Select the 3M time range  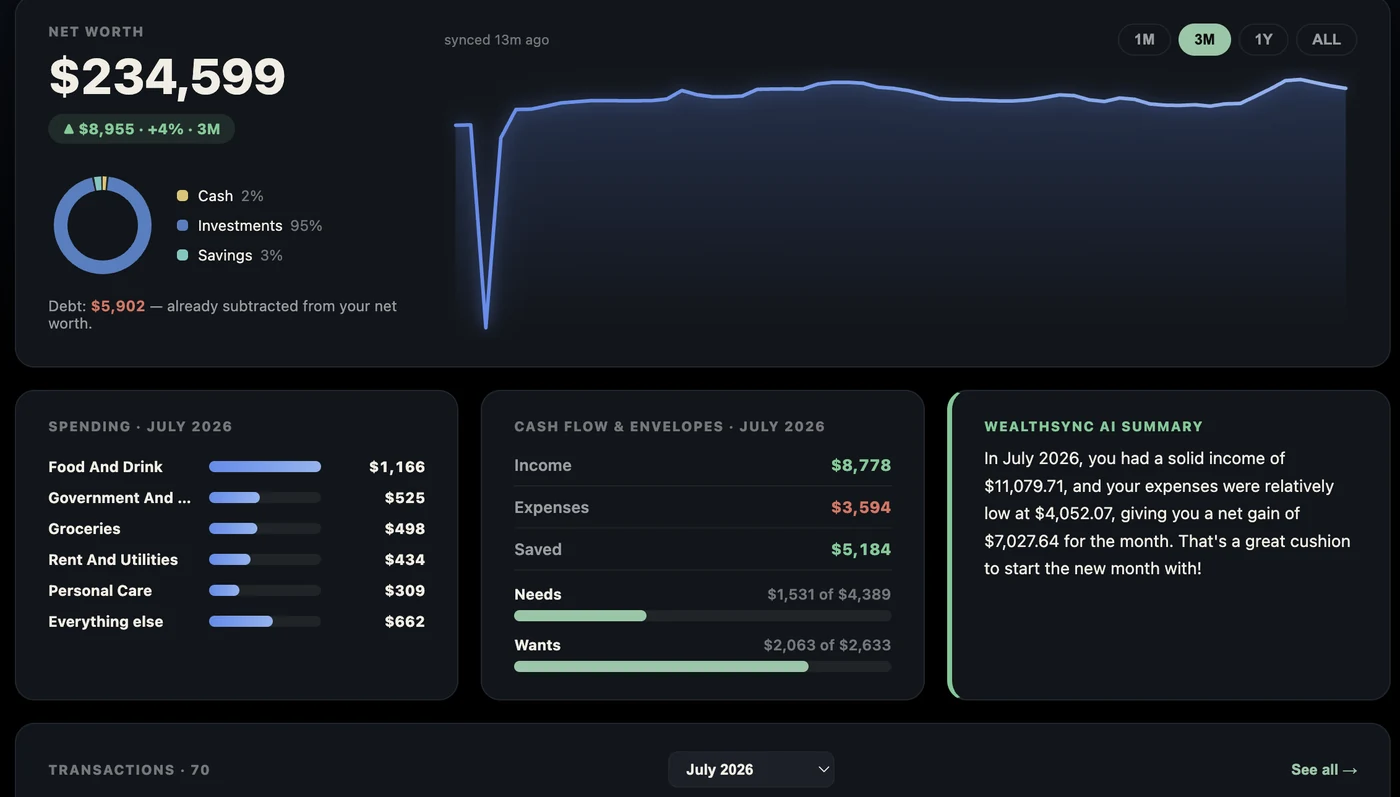click(1204, 39)
